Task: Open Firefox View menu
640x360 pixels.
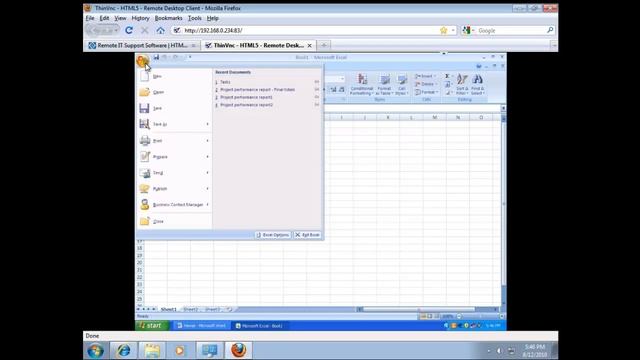Action: 120,18
